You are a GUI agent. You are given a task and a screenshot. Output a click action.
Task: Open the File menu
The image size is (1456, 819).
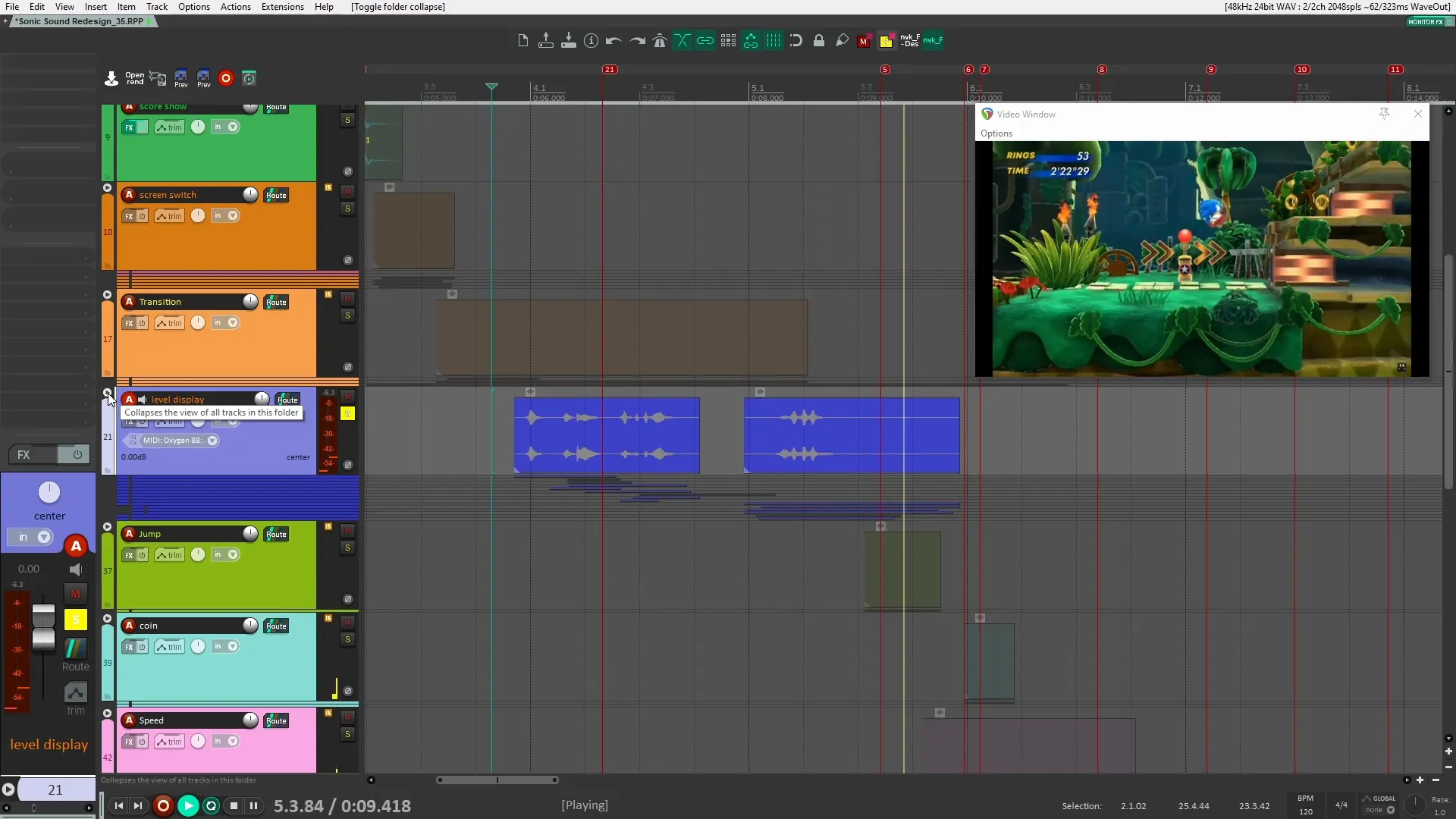coord(12,7)
